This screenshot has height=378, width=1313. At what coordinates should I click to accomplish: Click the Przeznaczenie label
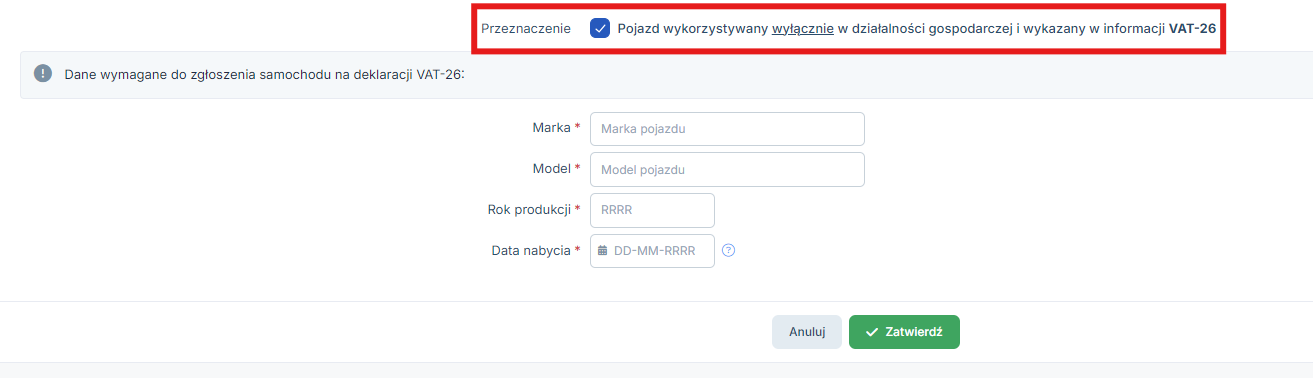(526, 29)
